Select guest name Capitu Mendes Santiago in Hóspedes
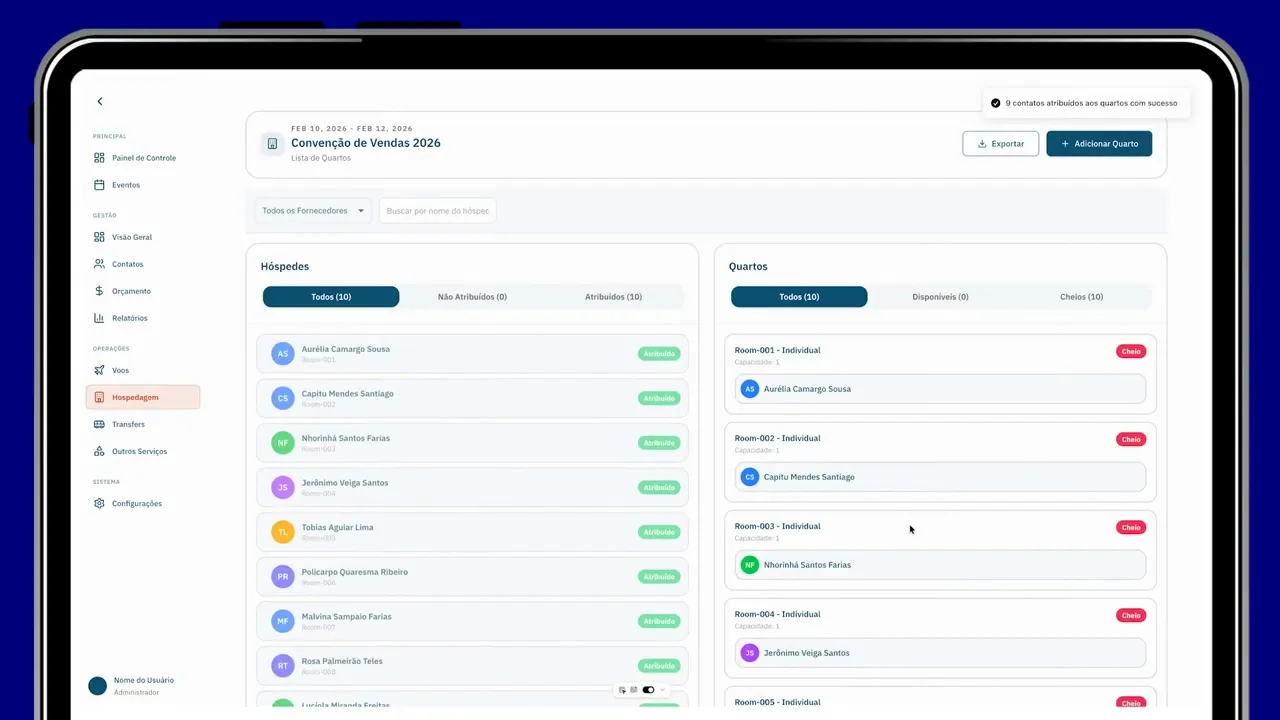The height and width of the screenshot is (720, 1280). tap(348, 394)
